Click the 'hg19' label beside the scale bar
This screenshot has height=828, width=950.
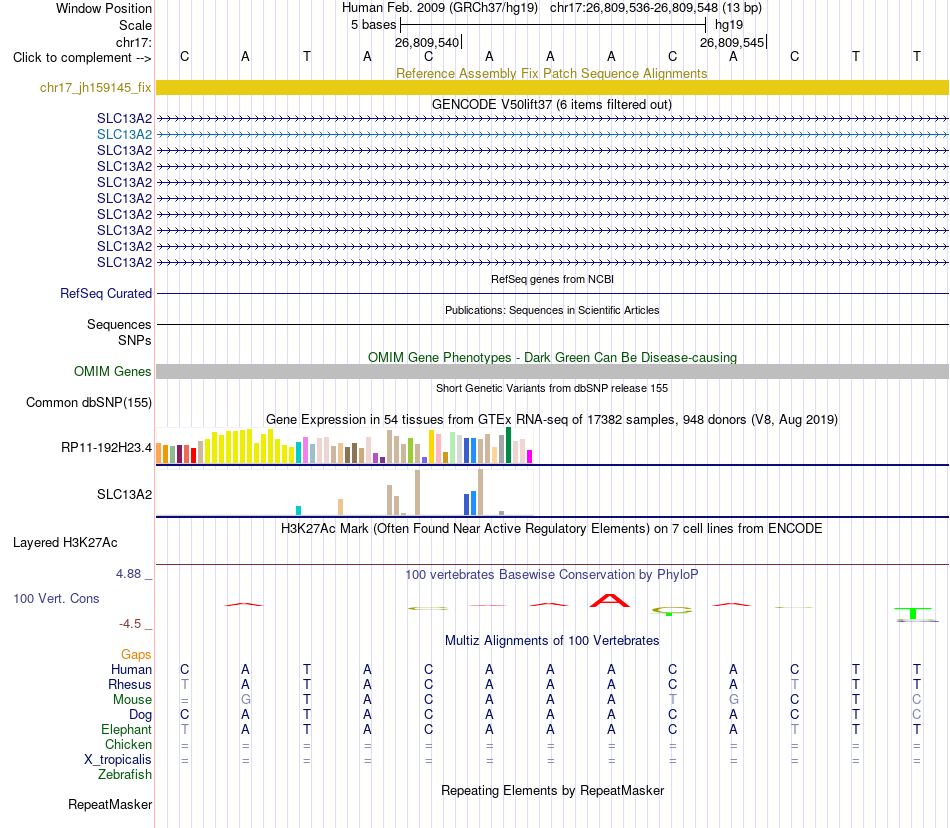point(729,25)
